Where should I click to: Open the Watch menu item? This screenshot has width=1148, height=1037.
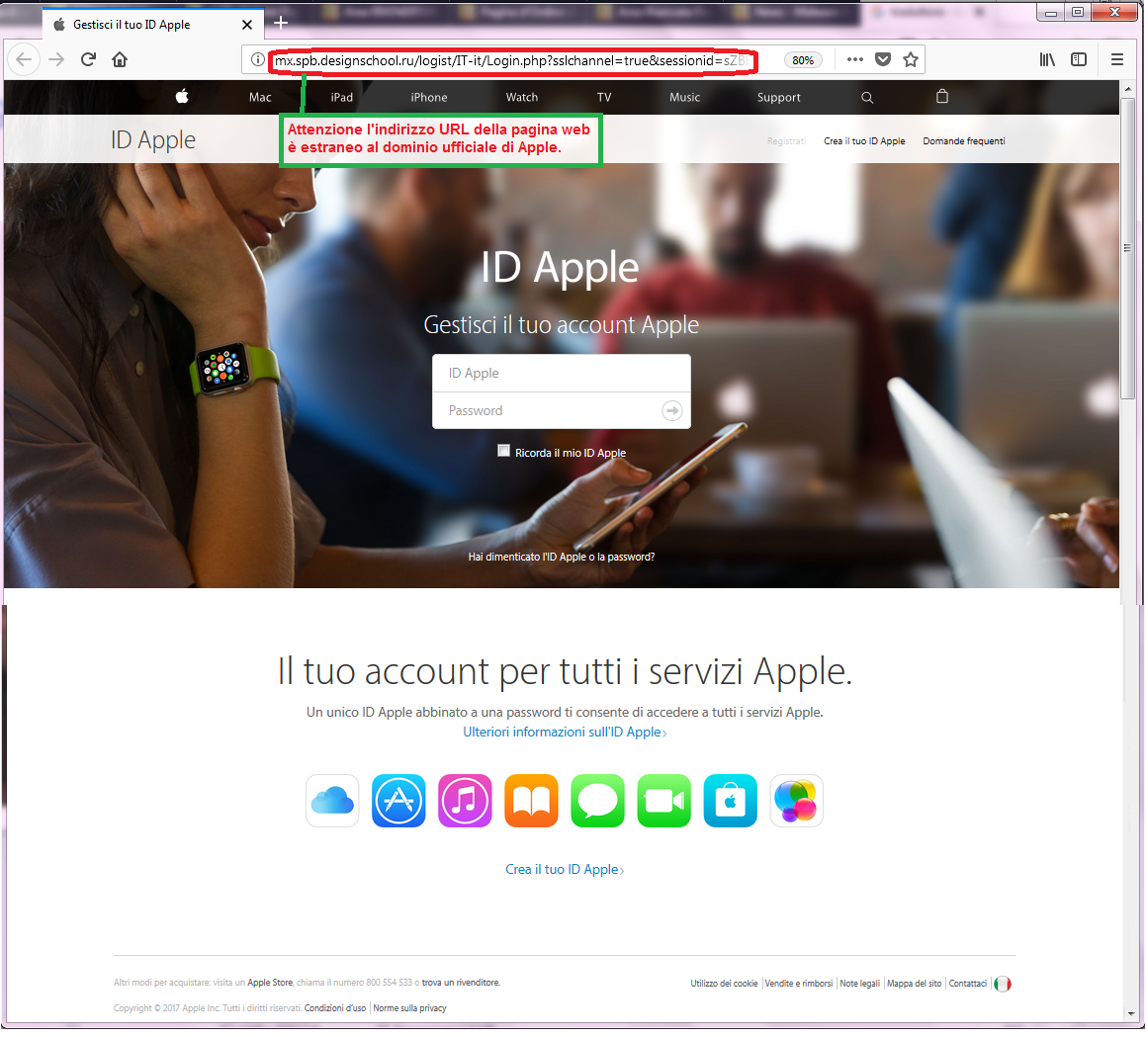523,97
